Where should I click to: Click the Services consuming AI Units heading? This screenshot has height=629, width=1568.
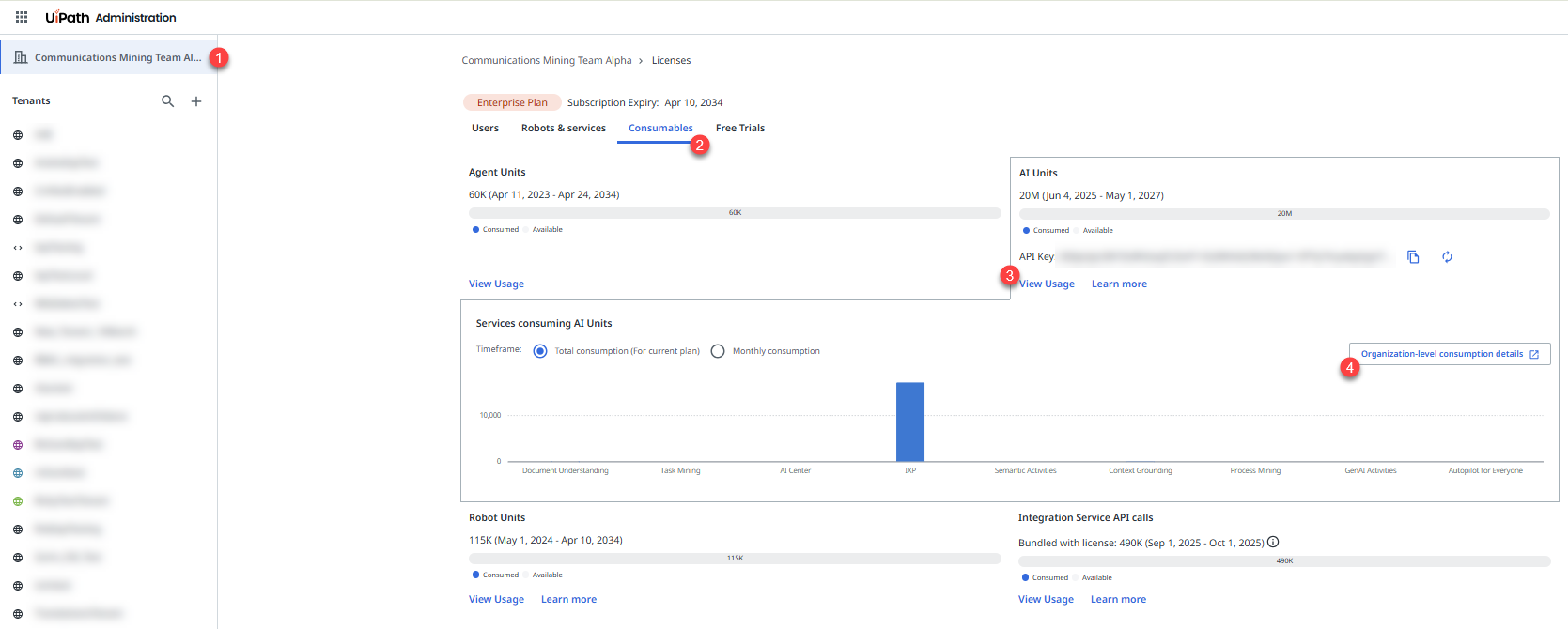(544, 323)
